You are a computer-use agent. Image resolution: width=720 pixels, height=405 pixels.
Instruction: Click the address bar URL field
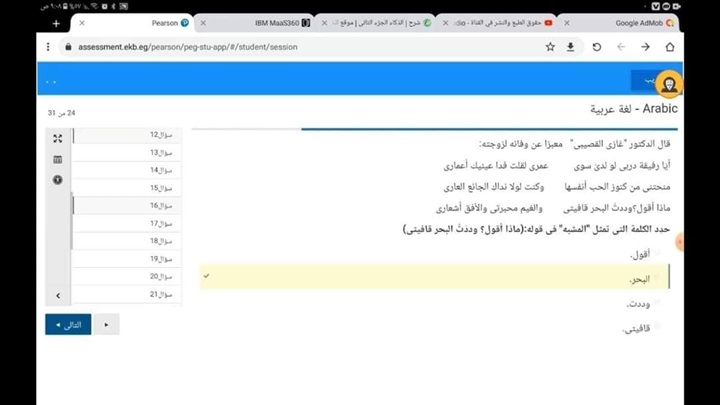pyautogui.click(x=300, y=47)
